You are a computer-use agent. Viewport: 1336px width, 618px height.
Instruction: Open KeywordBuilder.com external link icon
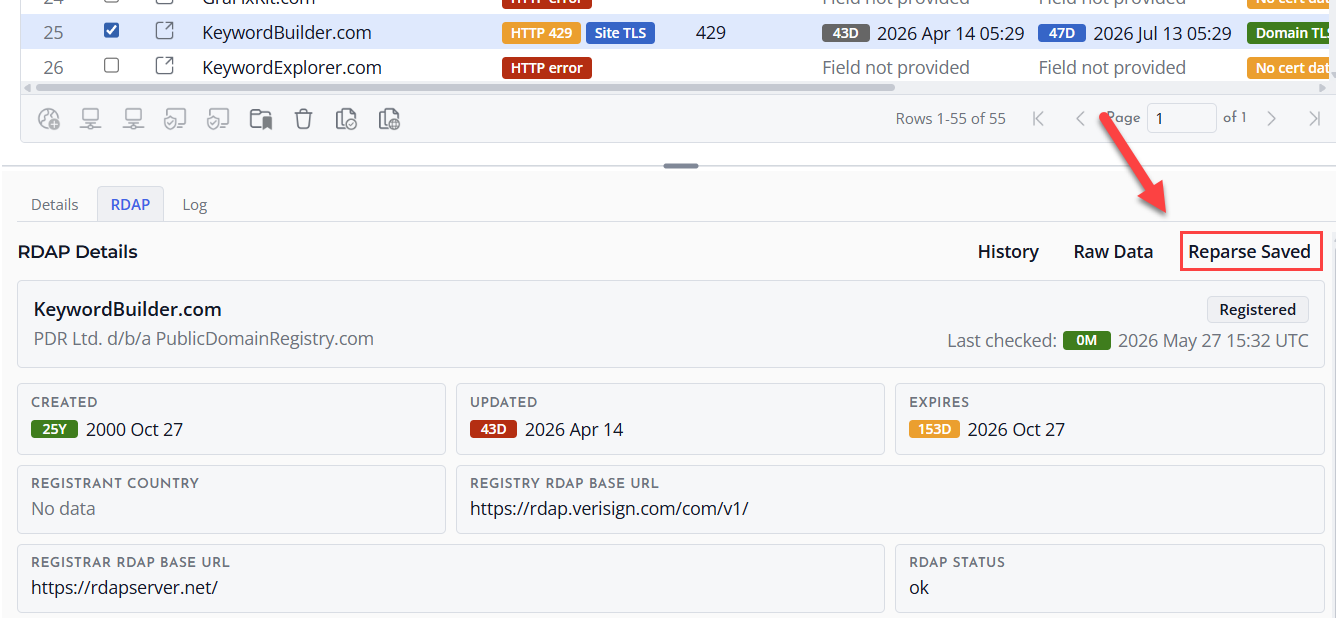click(x=164, y=32)
